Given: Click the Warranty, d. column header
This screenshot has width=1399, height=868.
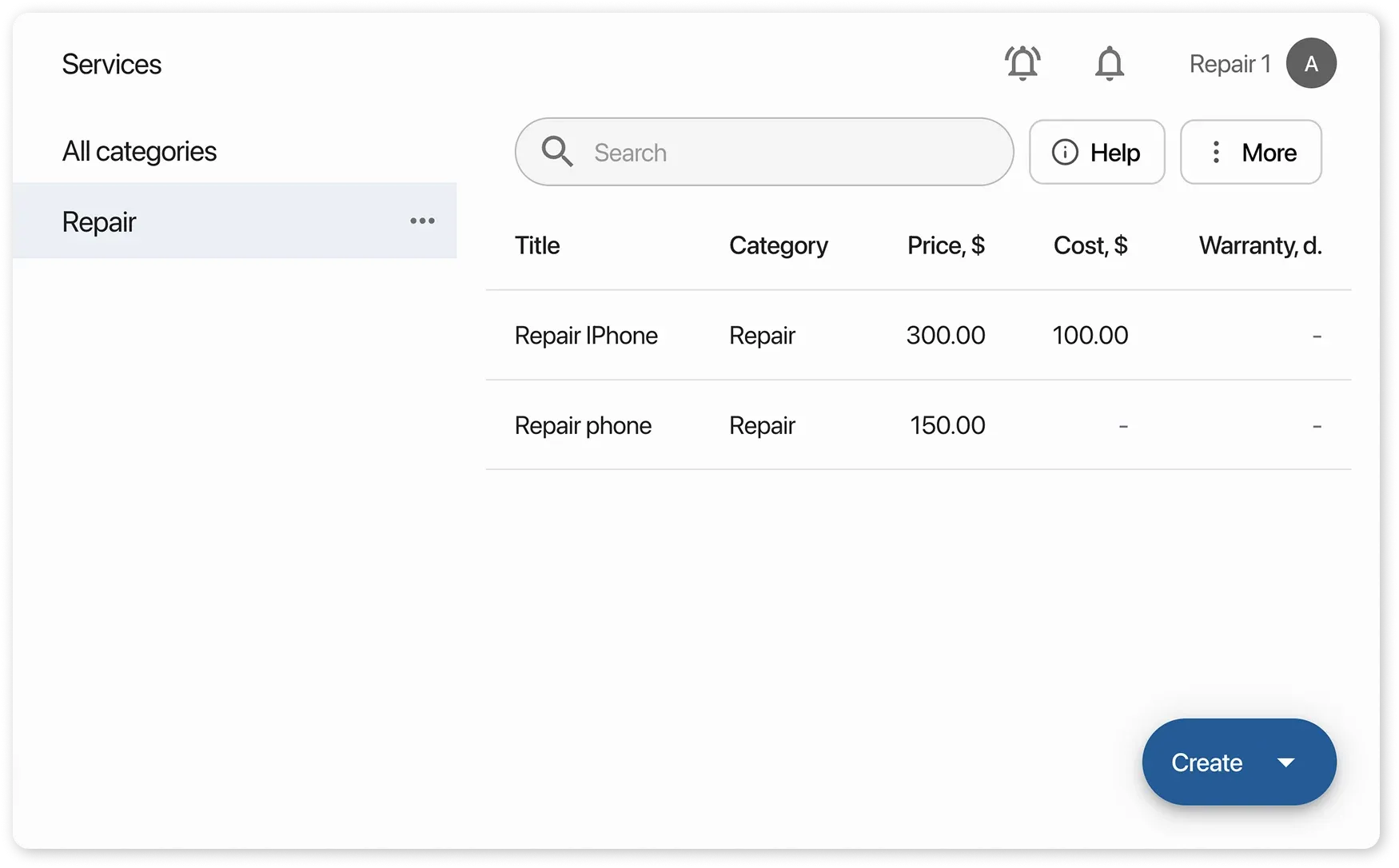Looking at the screenshot, I should click(x=1260, y=245).
